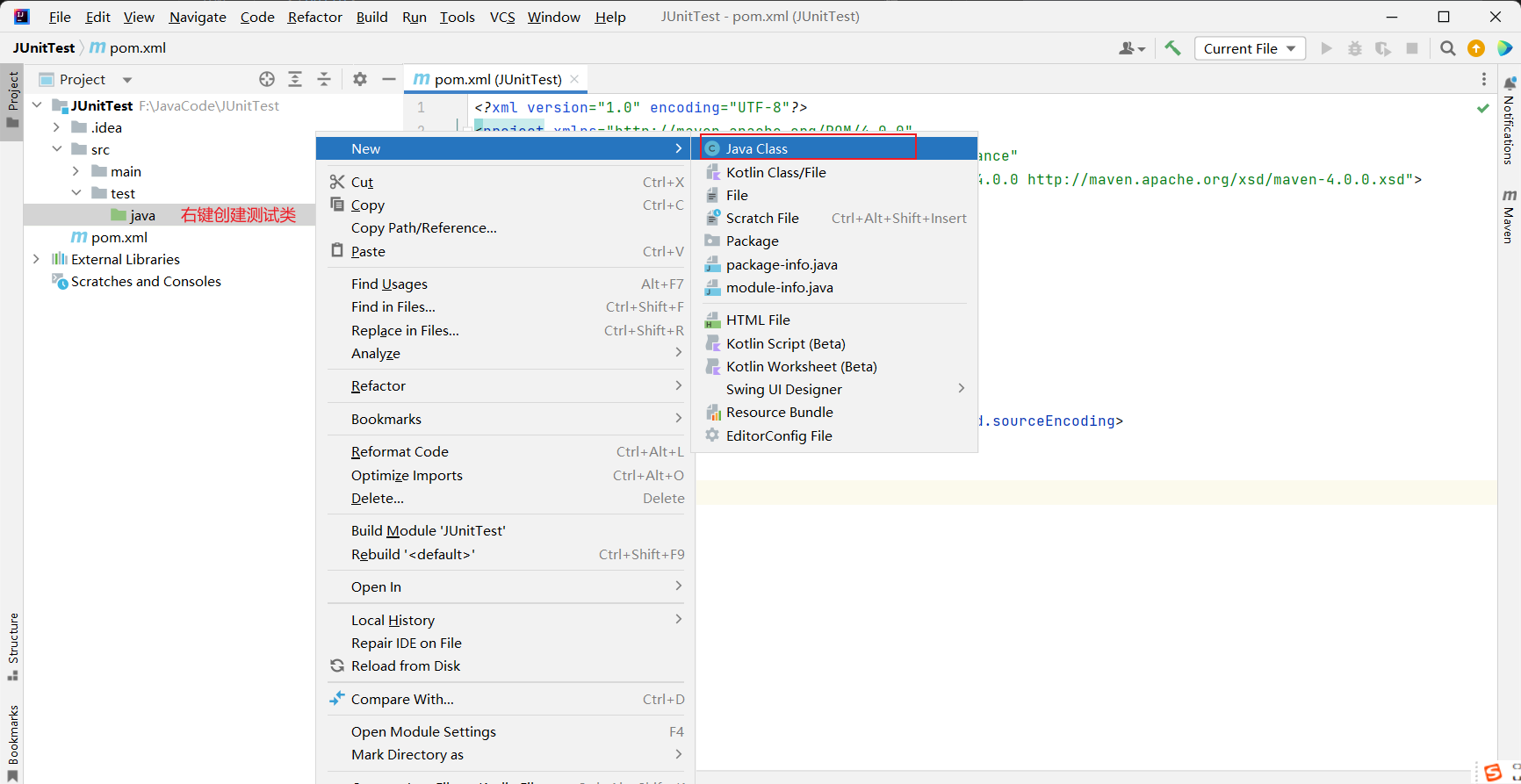Expand the main folder in project tree
Screen dimensions: 1521x784
[76, 171]
